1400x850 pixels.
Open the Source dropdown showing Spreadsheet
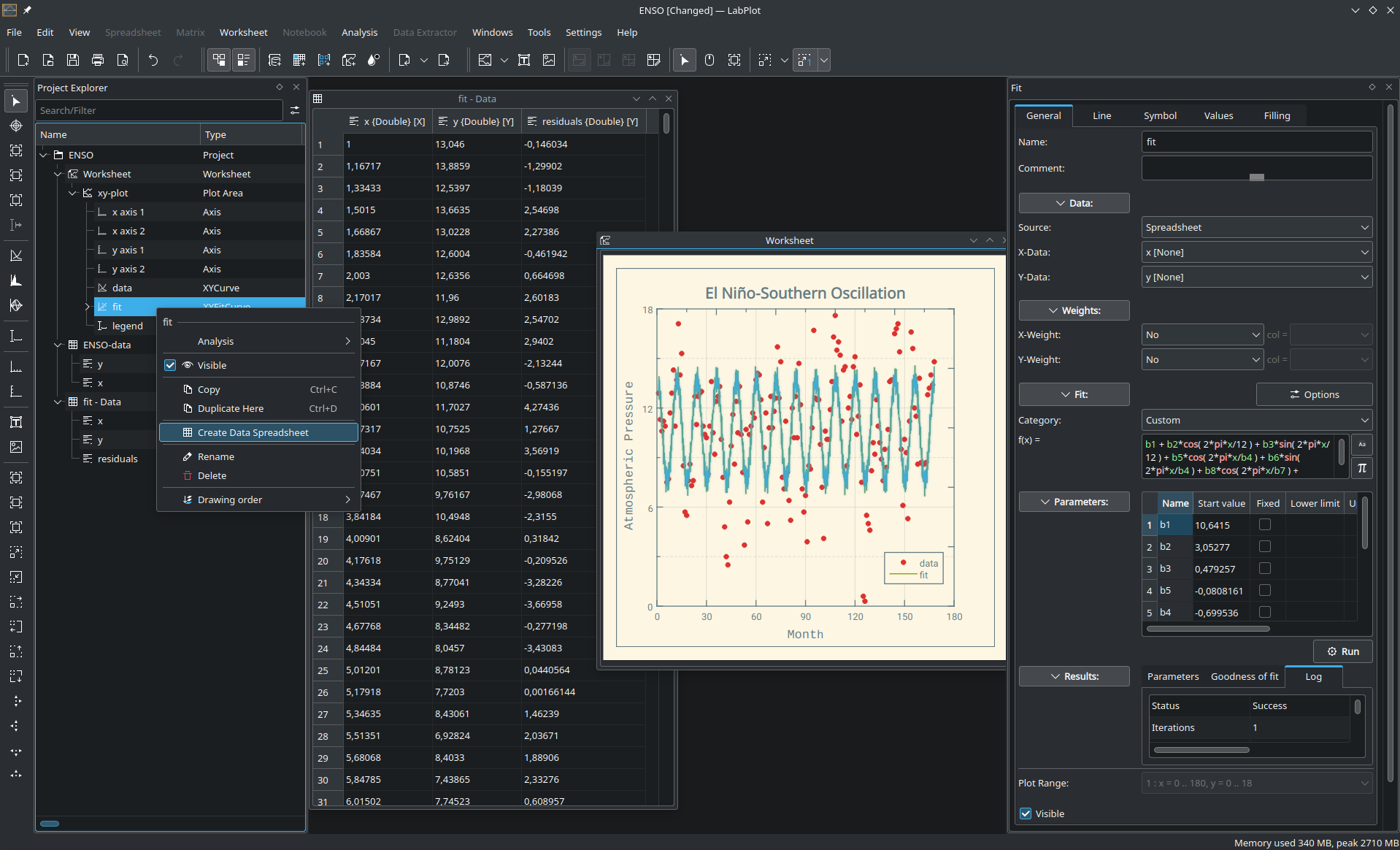pyautogui.click(x=1256, y=227)
